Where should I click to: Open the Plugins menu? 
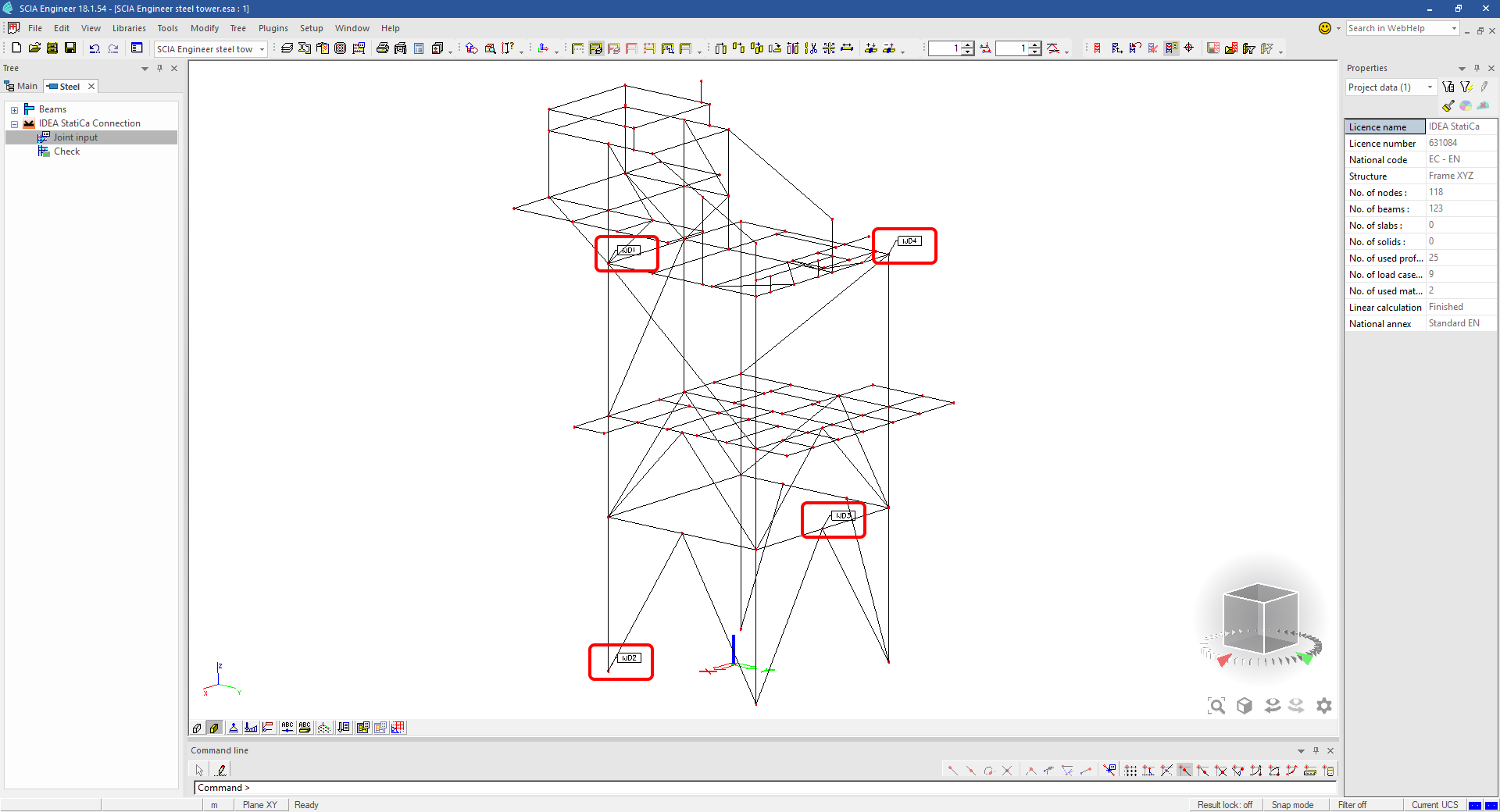273,28
